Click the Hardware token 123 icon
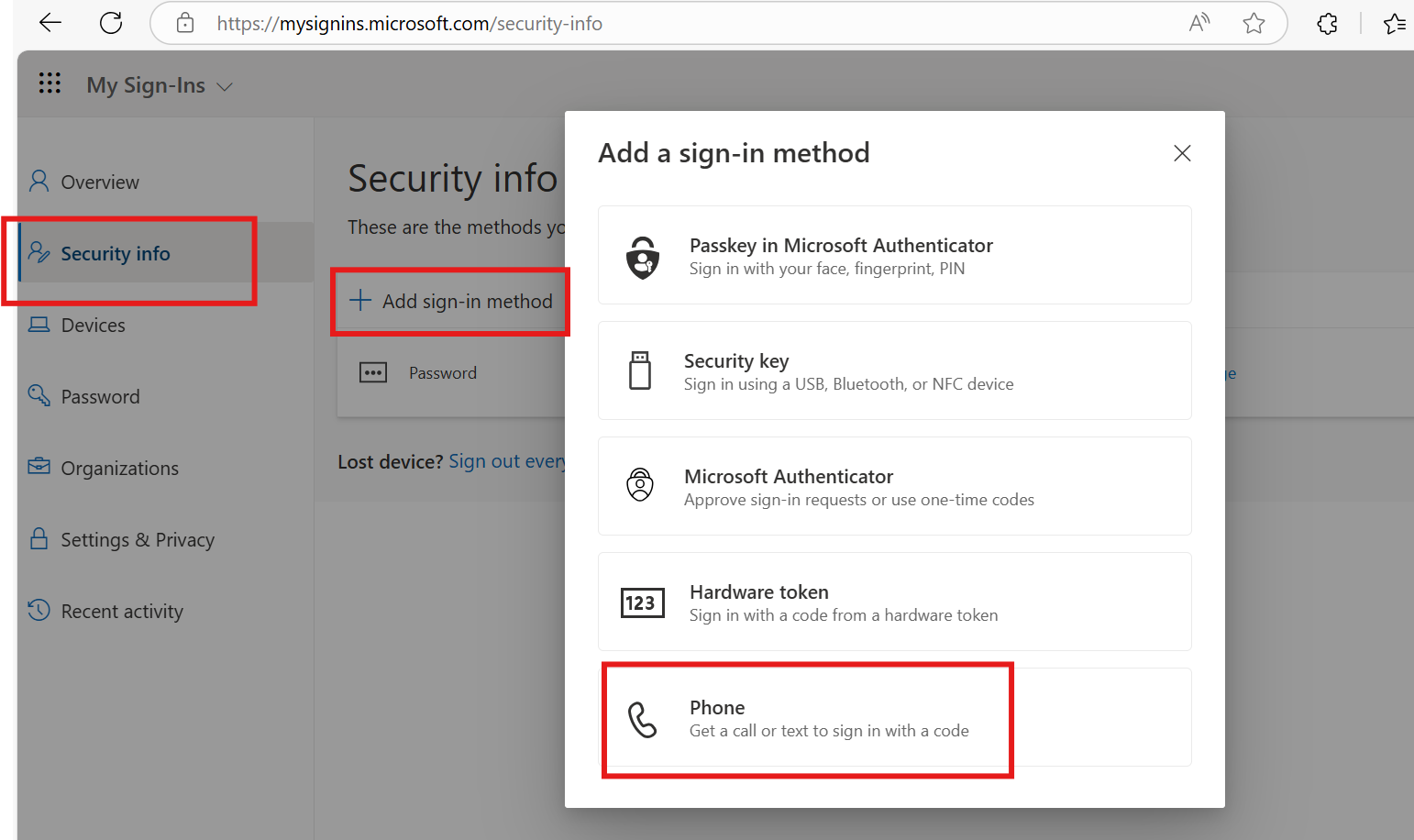The width and height of the screenshot is (1414, 840). coord(642,602)
